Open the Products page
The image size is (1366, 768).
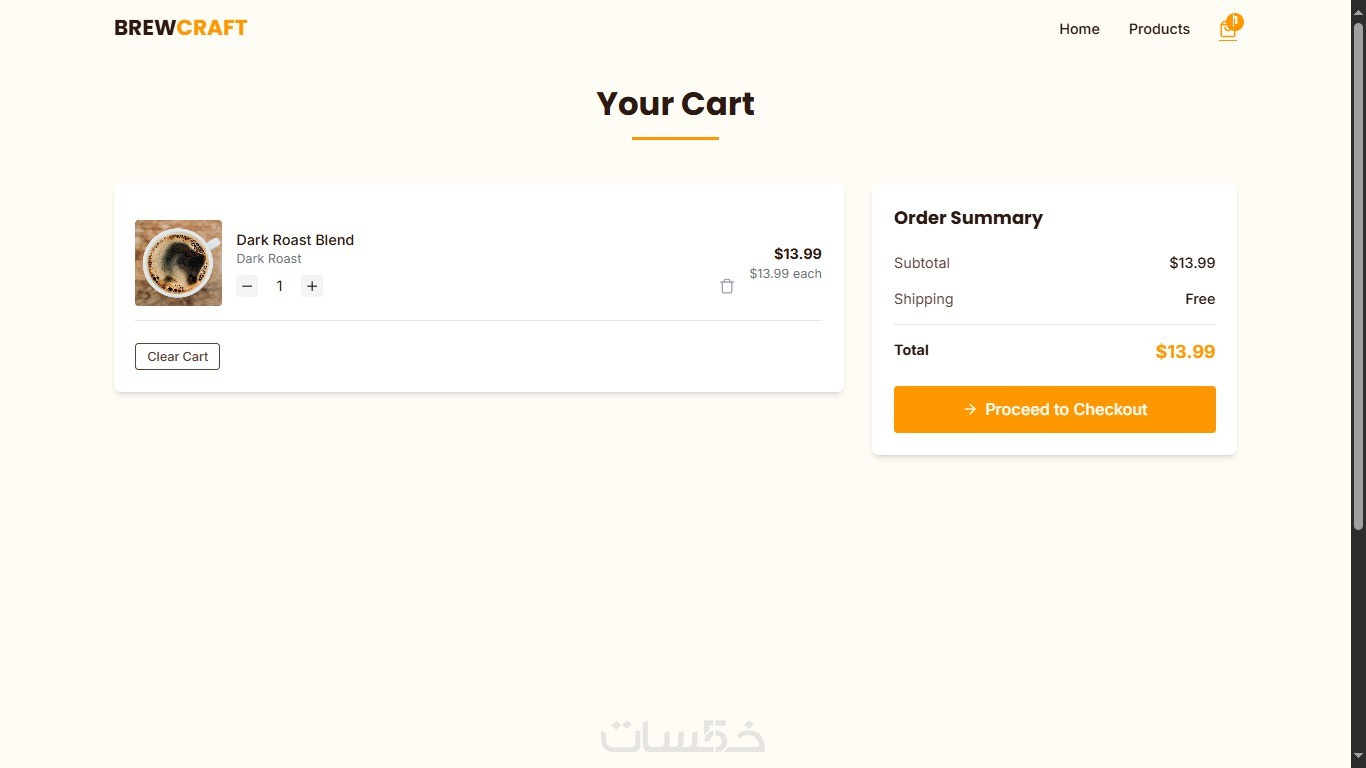point(1159,29)
